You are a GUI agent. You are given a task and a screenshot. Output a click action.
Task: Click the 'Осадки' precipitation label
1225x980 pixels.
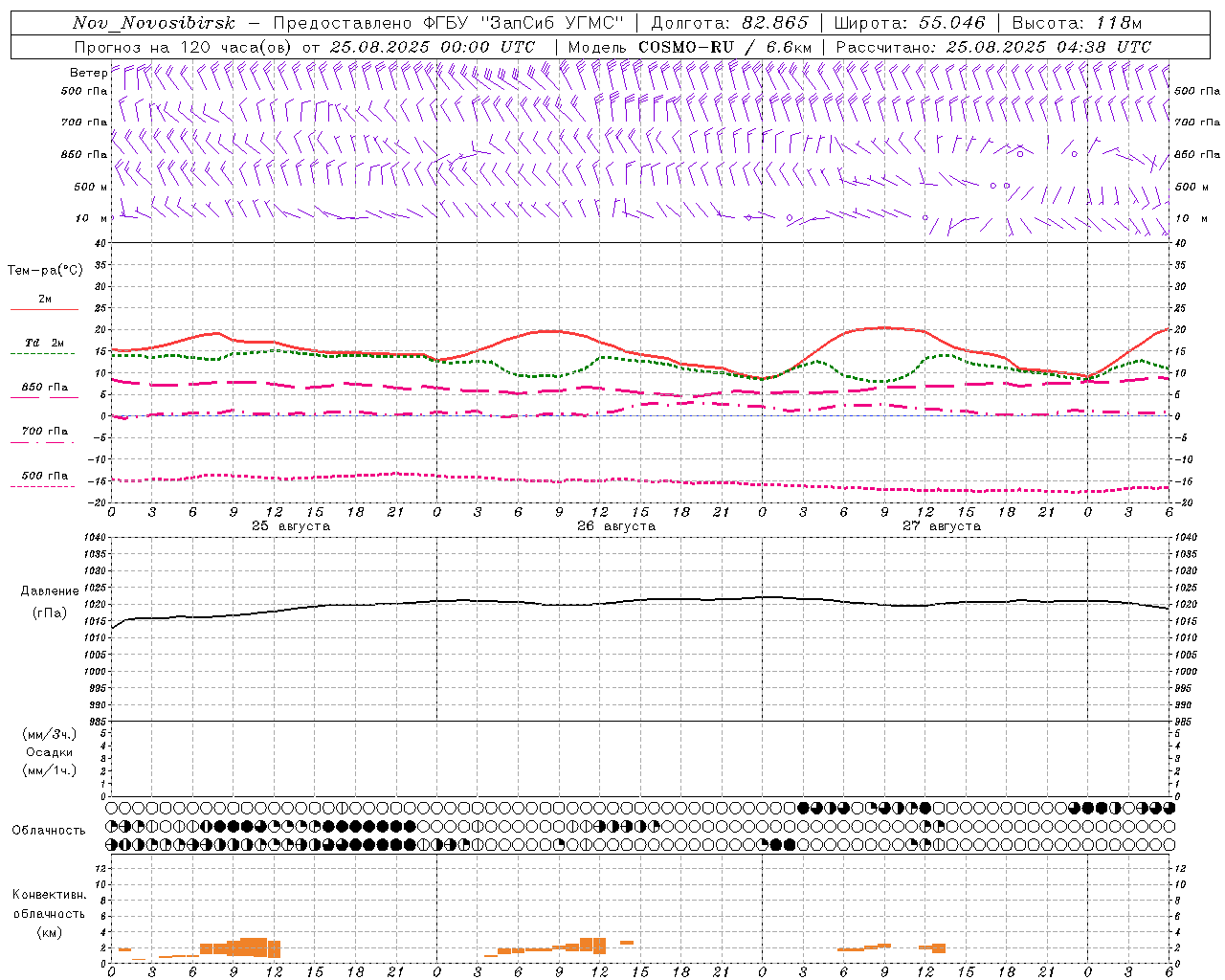(x=49, y=752)
